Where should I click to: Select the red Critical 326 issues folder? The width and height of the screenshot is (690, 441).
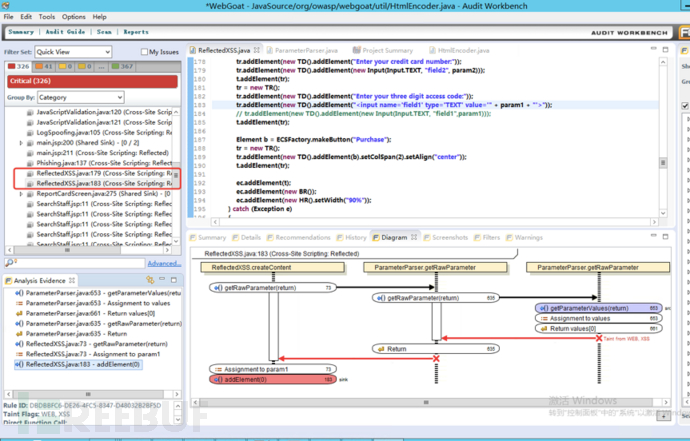click(x=20, y=66)
